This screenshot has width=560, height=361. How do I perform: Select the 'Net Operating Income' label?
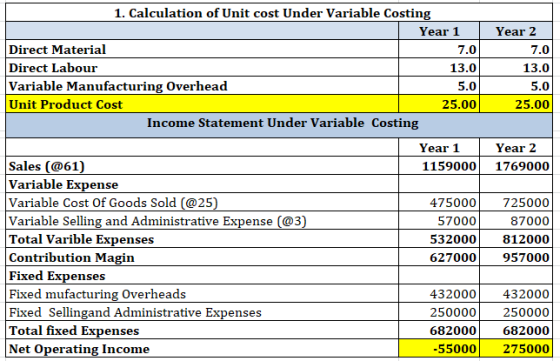point(79,349)
